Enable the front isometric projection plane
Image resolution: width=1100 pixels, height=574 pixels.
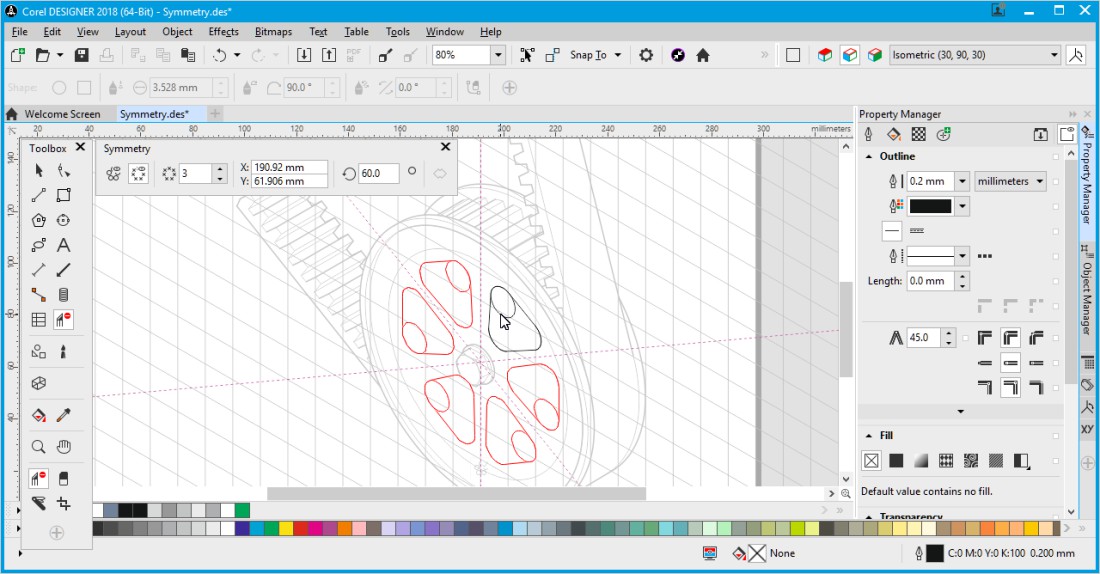click(850, 55)
